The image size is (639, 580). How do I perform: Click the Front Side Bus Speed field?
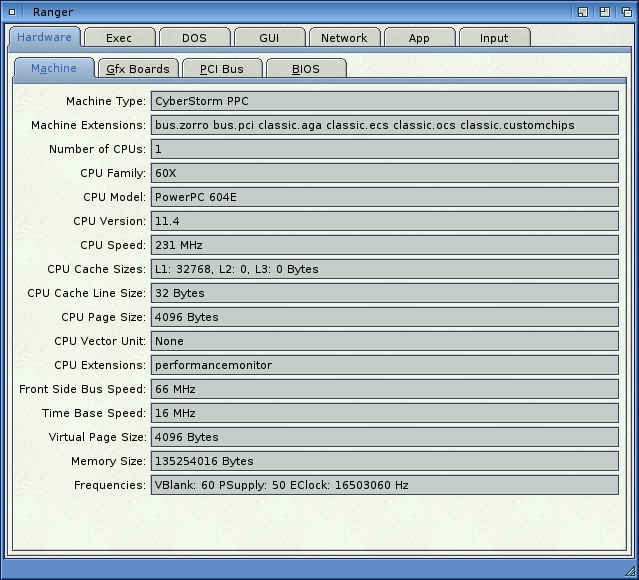[x=385, y=389]
